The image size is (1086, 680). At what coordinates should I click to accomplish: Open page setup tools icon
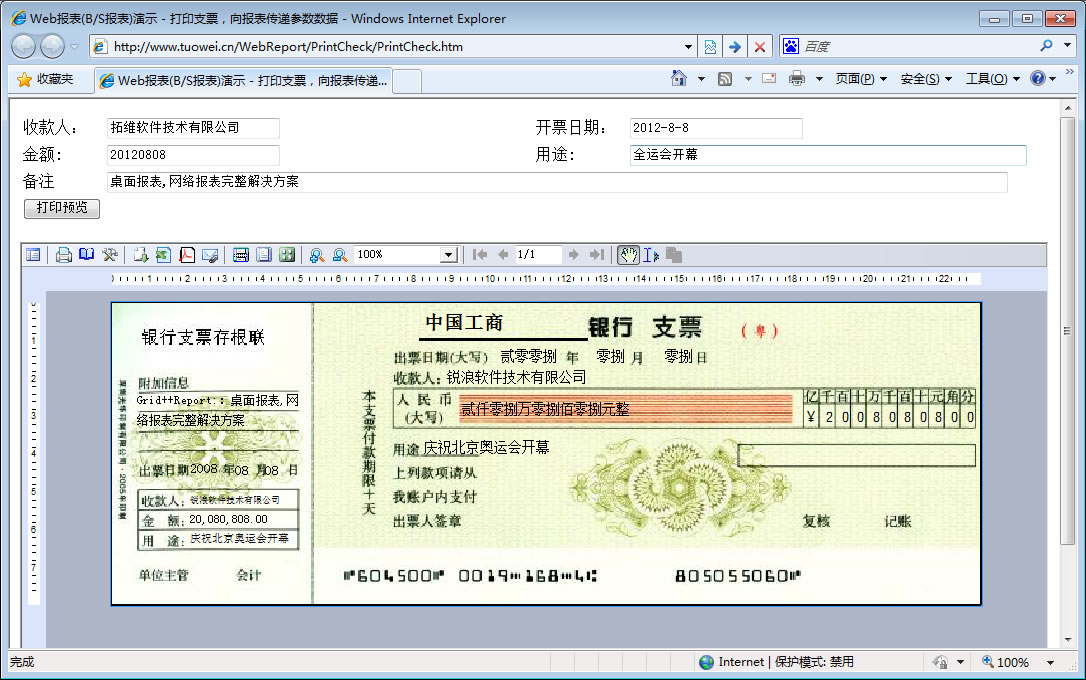(110, 255)
